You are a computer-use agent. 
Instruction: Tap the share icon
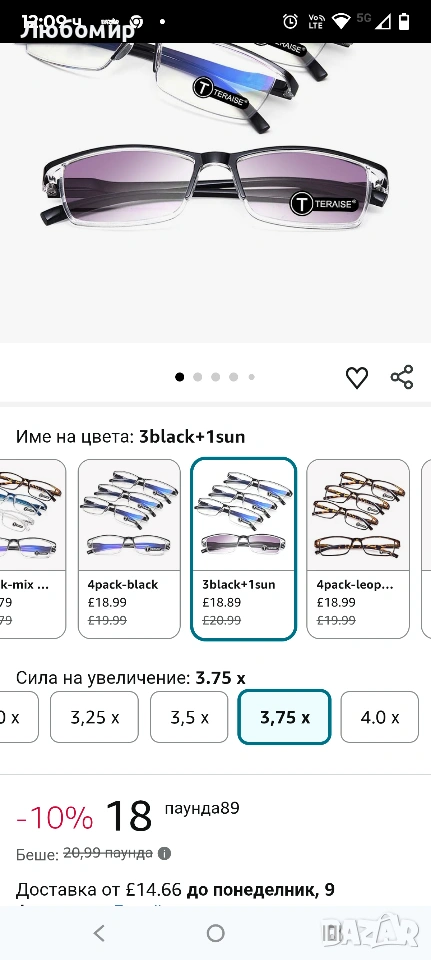tap(402, 377)
